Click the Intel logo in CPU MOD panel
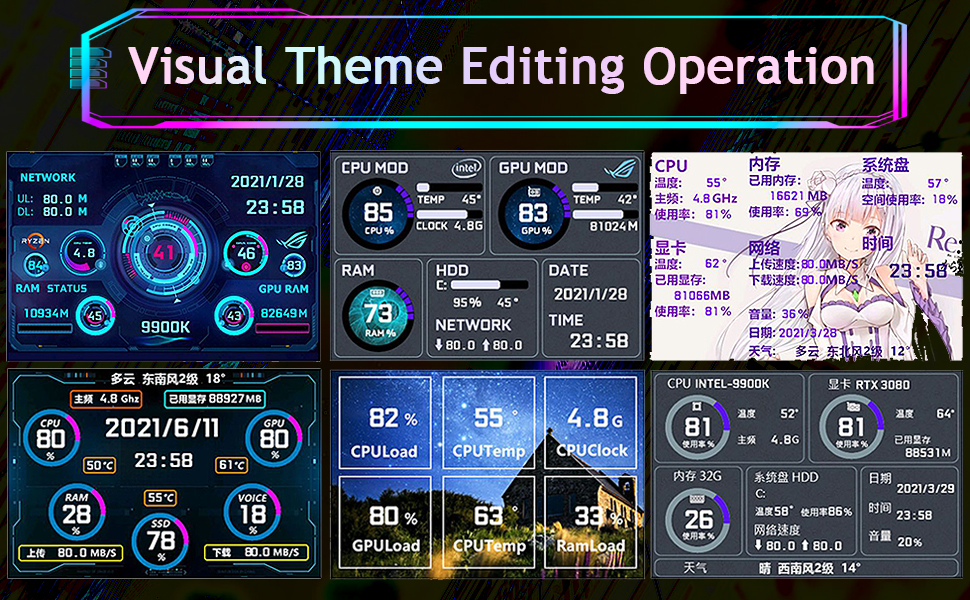 point(466,168)
